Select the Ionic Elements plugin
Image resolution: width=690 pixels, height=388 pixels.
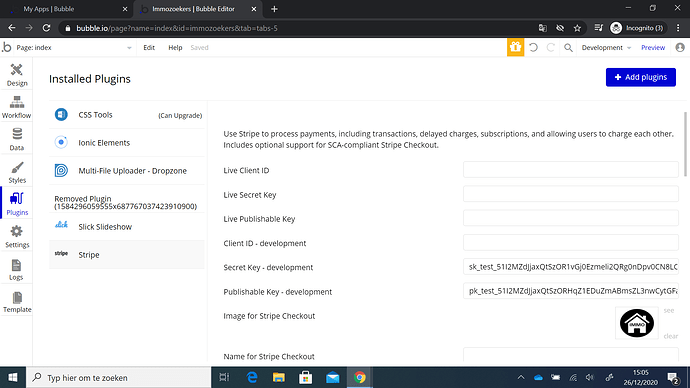pos(127,143)
